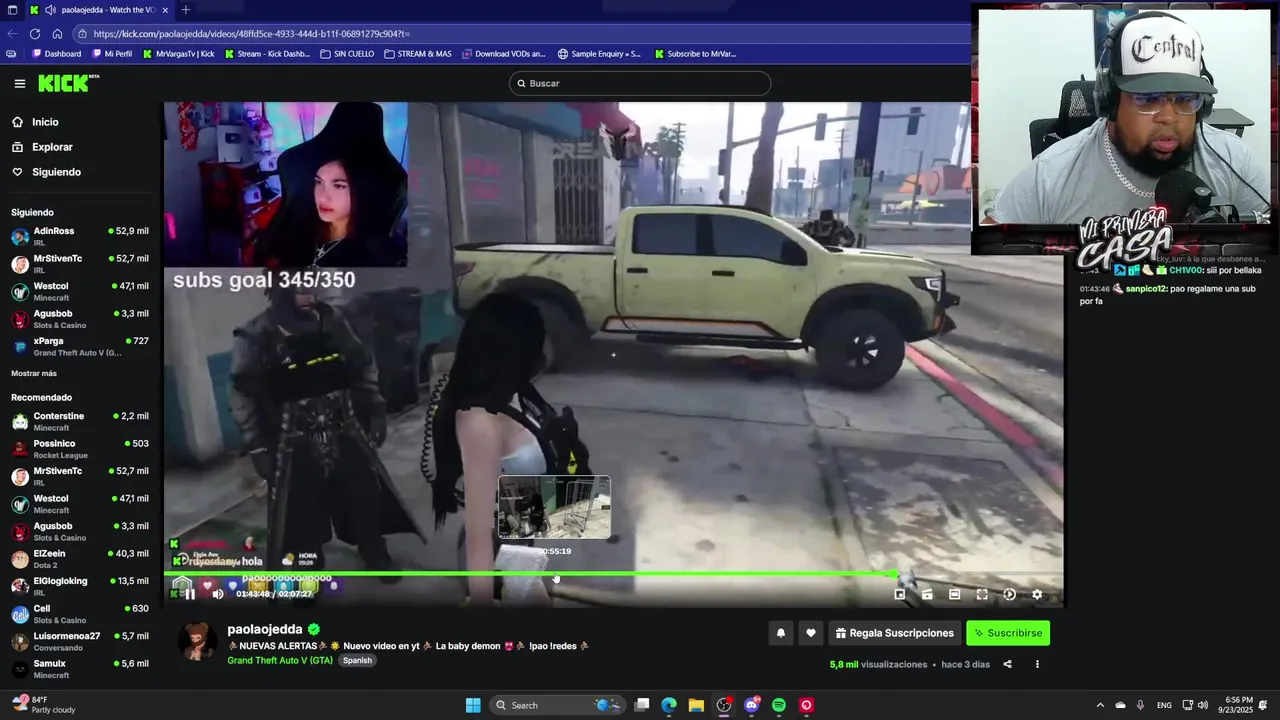The image size is (1280, 720).
Task: Click the browser address bar URL
Action: click(520, 33)
